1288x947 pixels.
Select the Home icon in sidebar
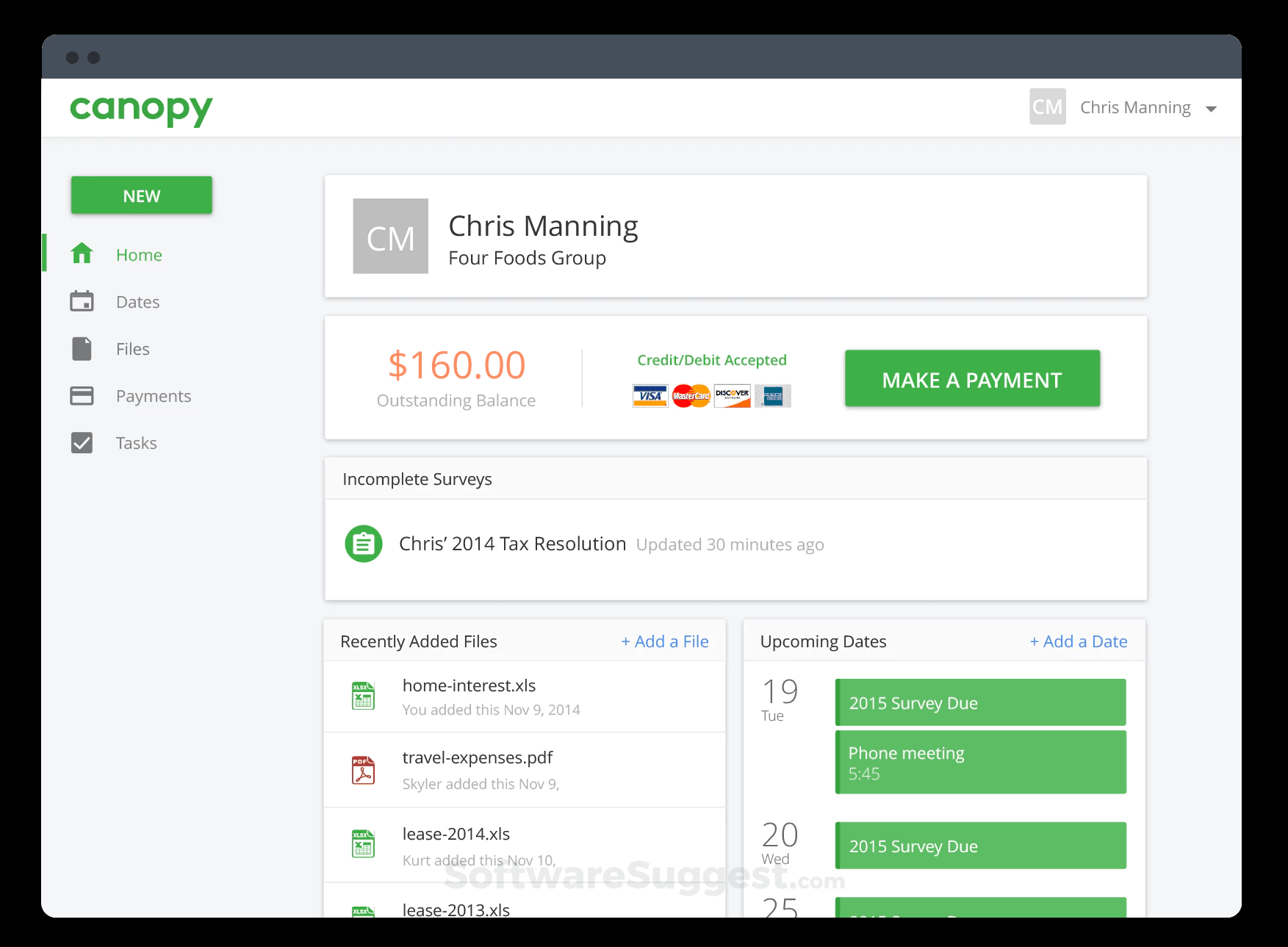82,253
